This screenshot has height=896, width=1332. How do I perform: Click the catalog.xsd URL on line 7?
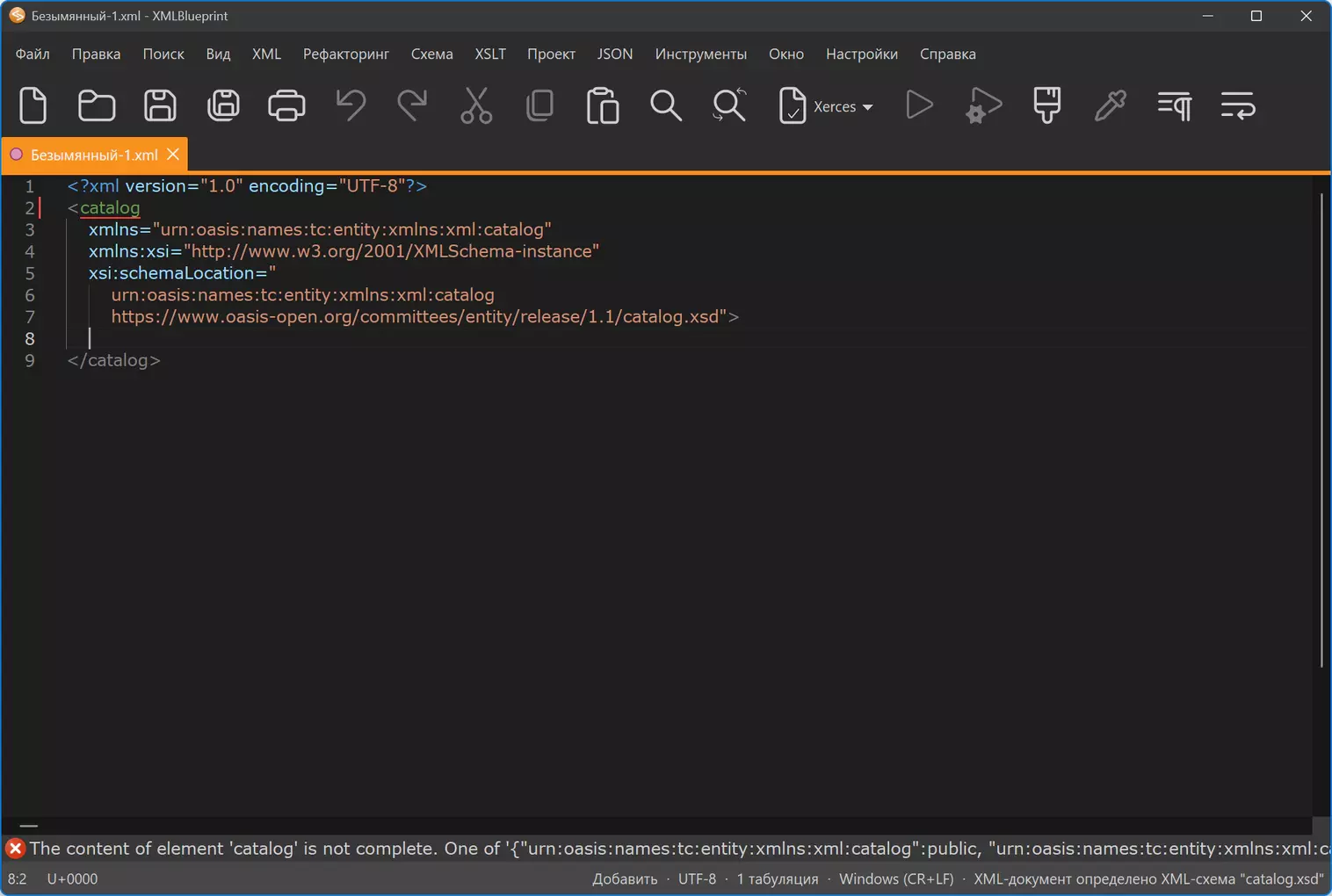point(419,316)
